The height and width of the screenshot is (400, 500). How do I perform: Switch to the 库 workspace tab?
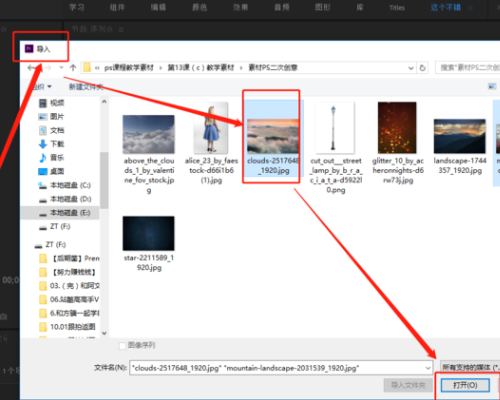(x=360, y=7)
